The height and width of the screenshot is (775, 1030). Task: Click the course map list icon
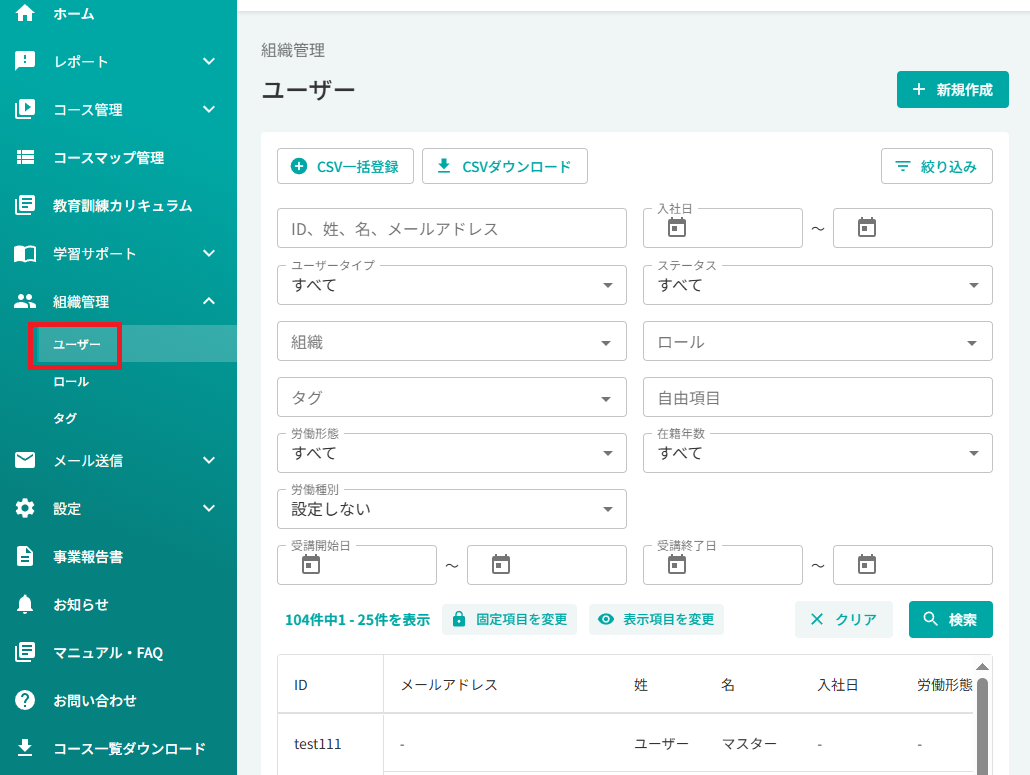point(25,157)
